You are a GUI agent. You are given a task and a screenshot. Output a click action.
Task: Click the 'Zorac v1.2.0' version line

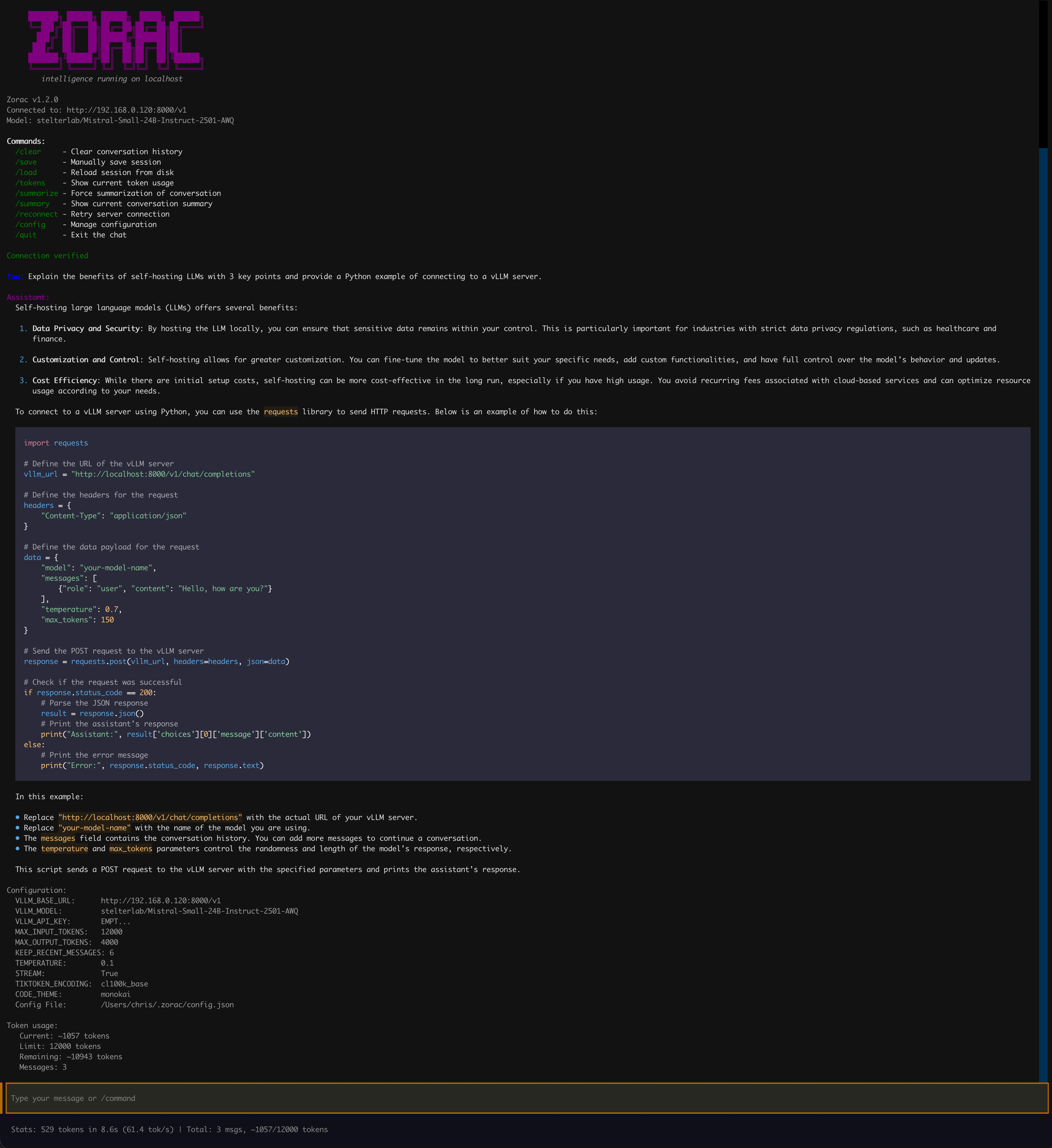[x=32, y=100]
